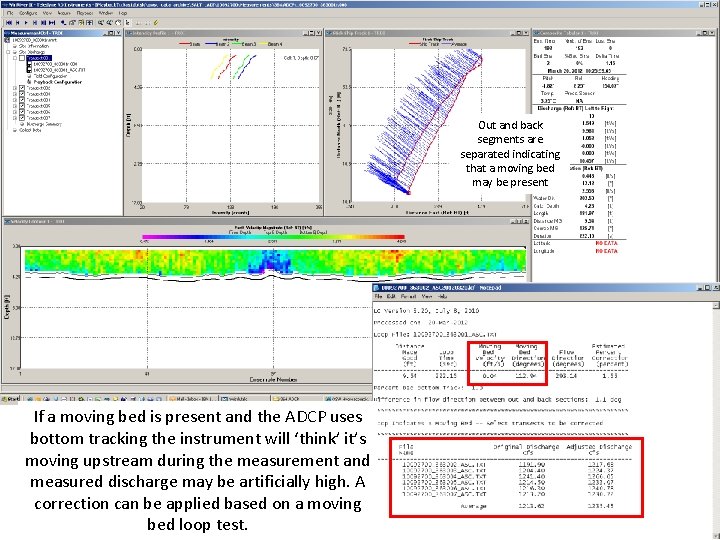This screenshot has width=720, height=540.
Task: Jump to last ensemble in playback toolbar
Action: 52,22
